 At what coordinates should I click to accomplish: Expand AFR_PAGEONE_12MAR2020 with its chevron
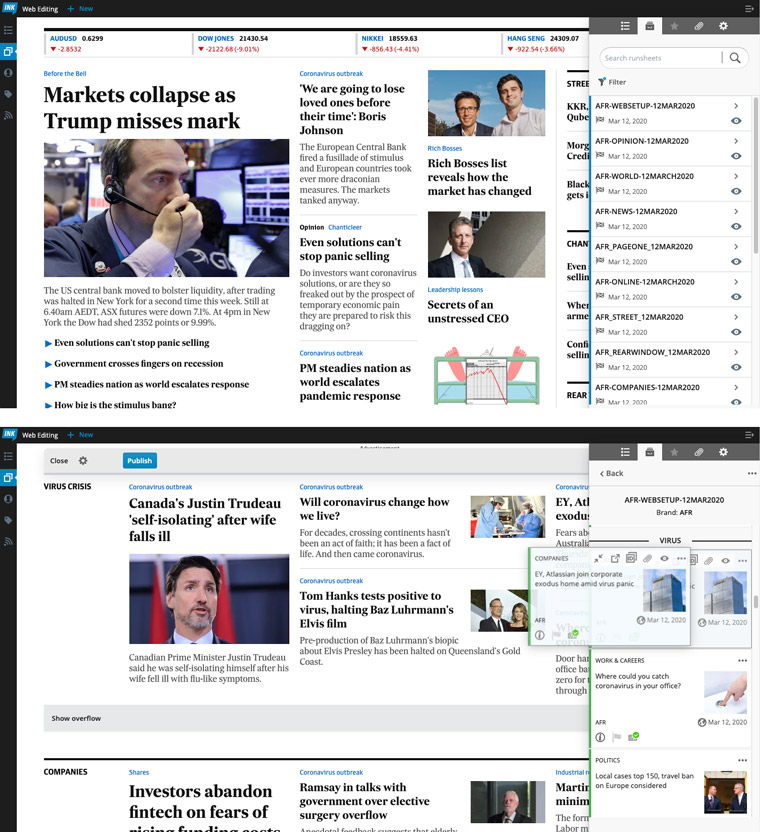click(736, 246)
